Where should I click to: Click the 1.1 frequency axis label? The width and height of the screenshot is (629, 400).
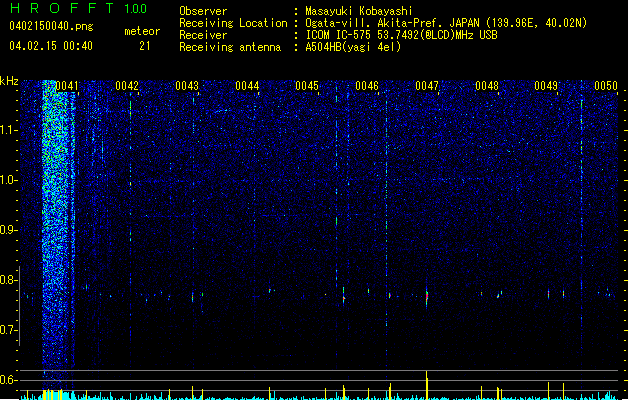pos(8,130)
